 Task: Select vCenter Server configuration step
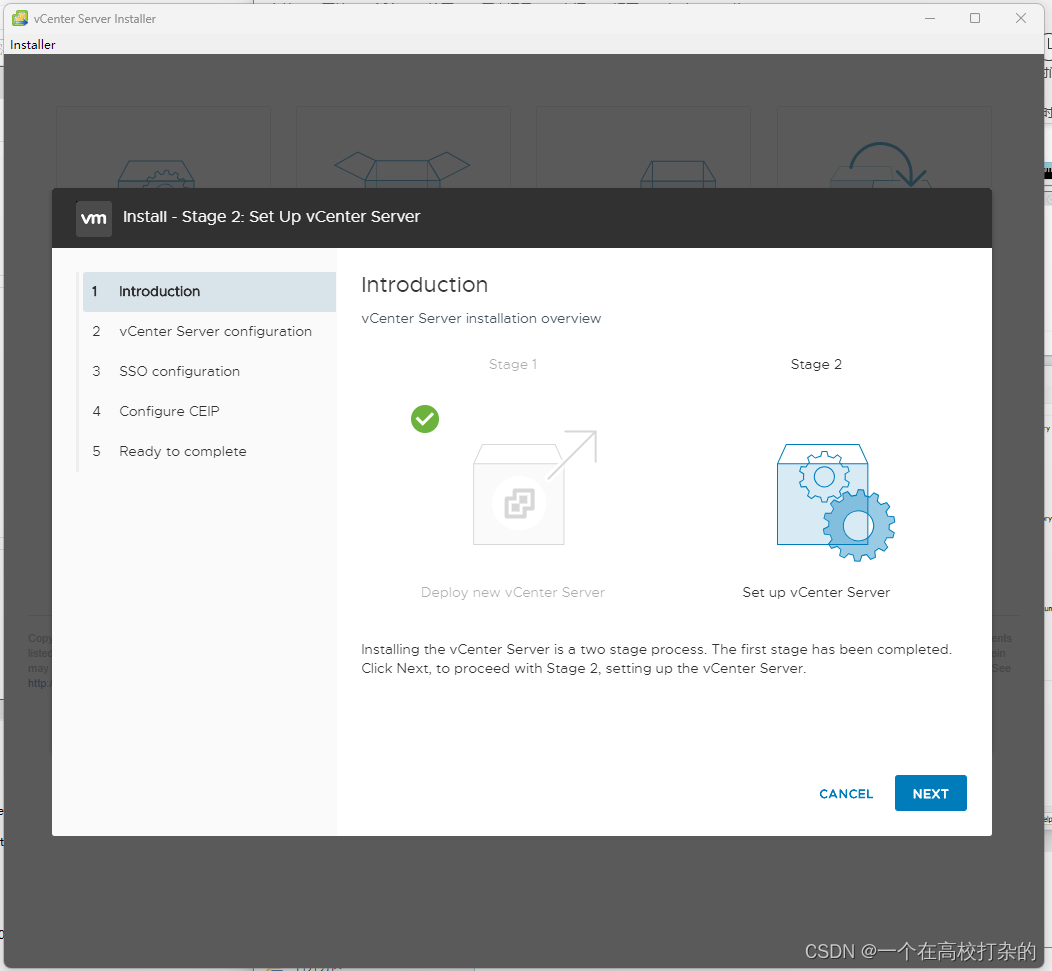209,331
